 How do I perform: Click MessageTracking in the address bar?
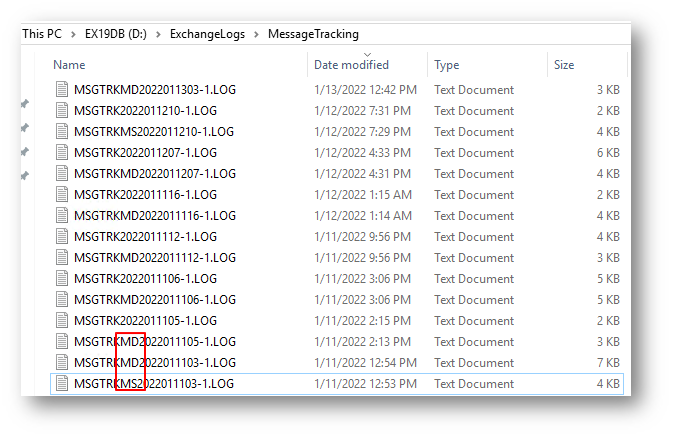313,34
